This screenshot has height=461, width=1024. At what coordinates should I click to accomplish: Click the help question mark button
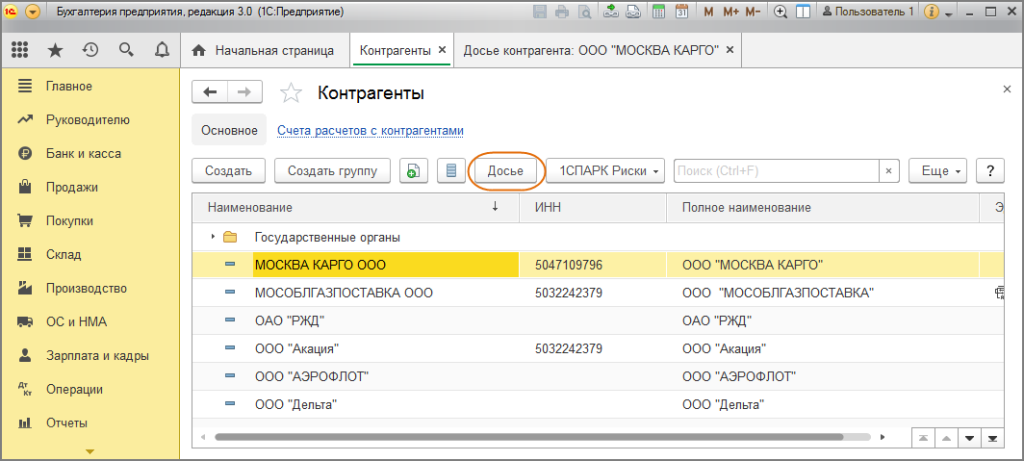[990, 171]
